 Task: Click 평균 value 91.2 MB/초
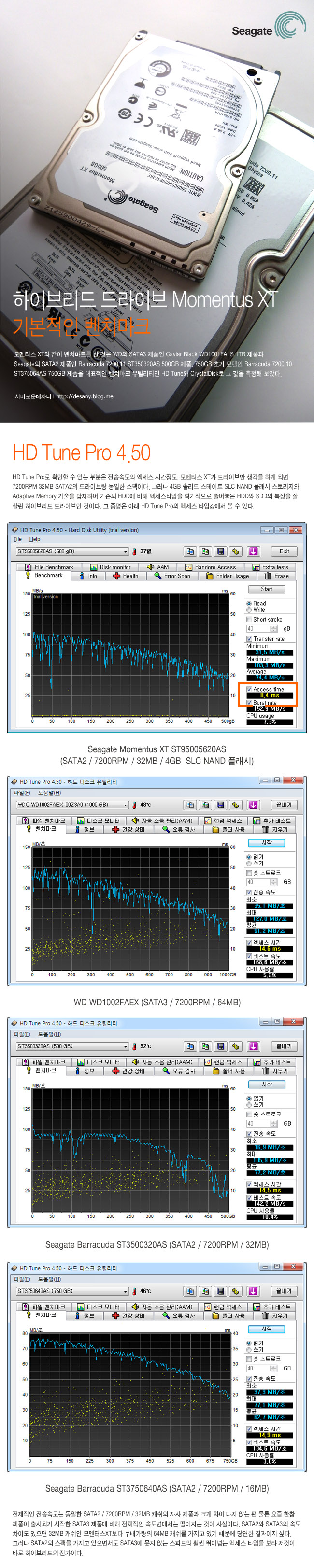[270, 932]
